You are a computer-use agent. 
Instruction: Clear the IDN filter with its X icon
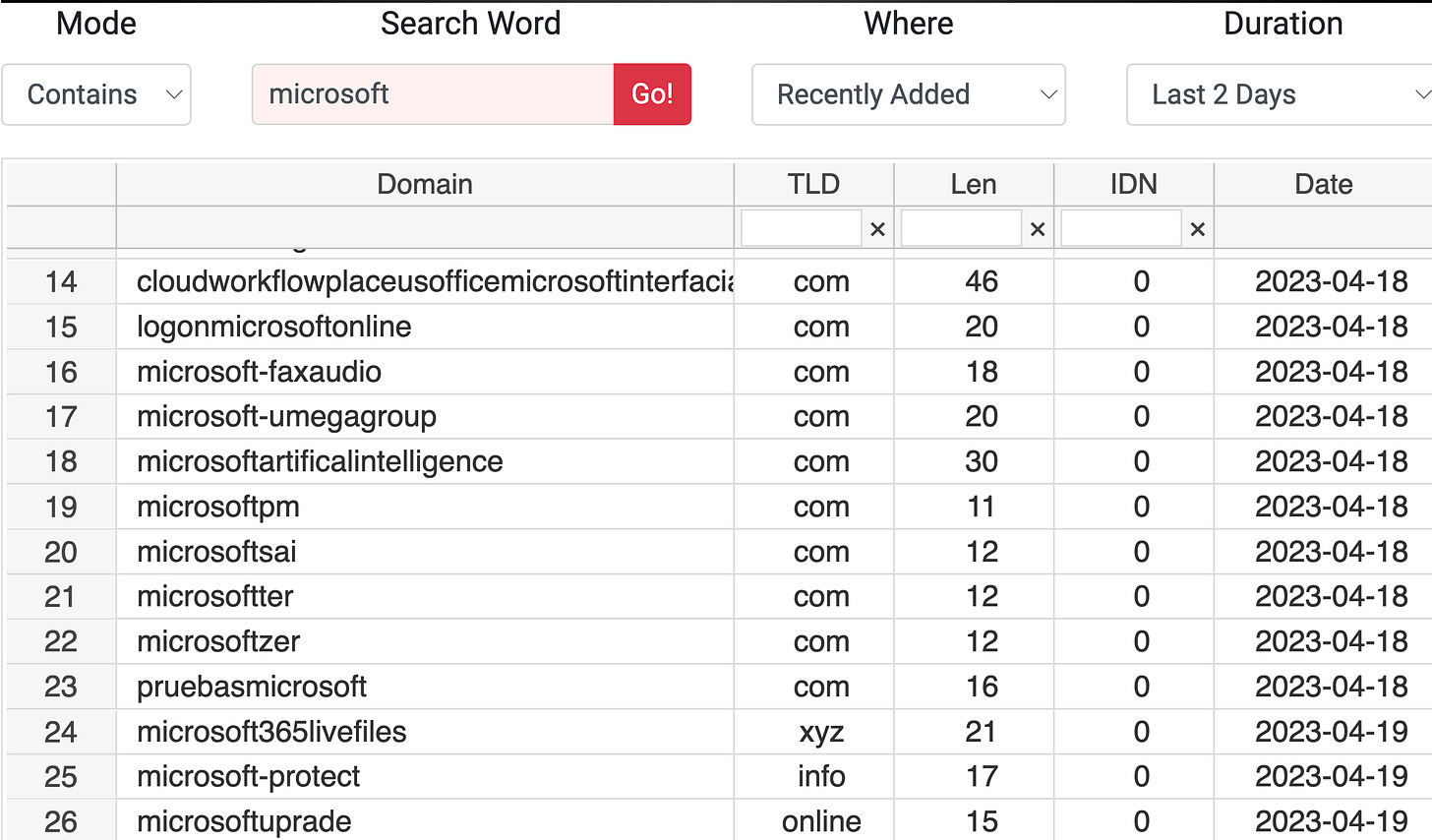(x=1197, y=229)
